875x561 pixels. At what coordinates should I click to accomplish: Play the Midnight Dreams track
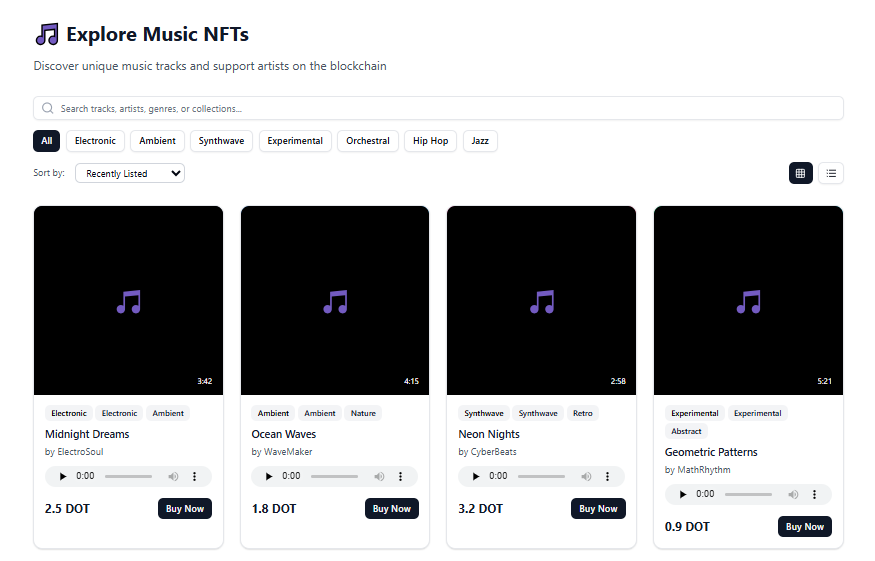pos(63,476)
